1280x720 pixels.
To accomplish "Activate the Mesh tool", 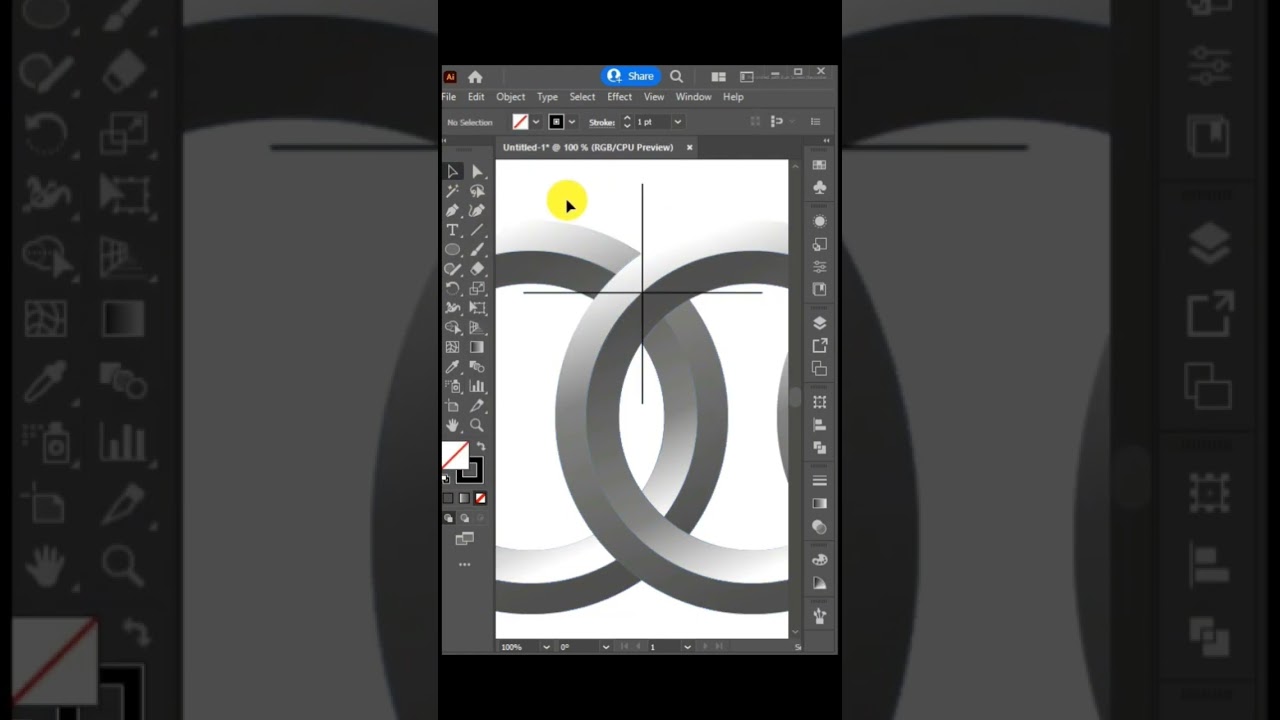I will pos(453,347).
